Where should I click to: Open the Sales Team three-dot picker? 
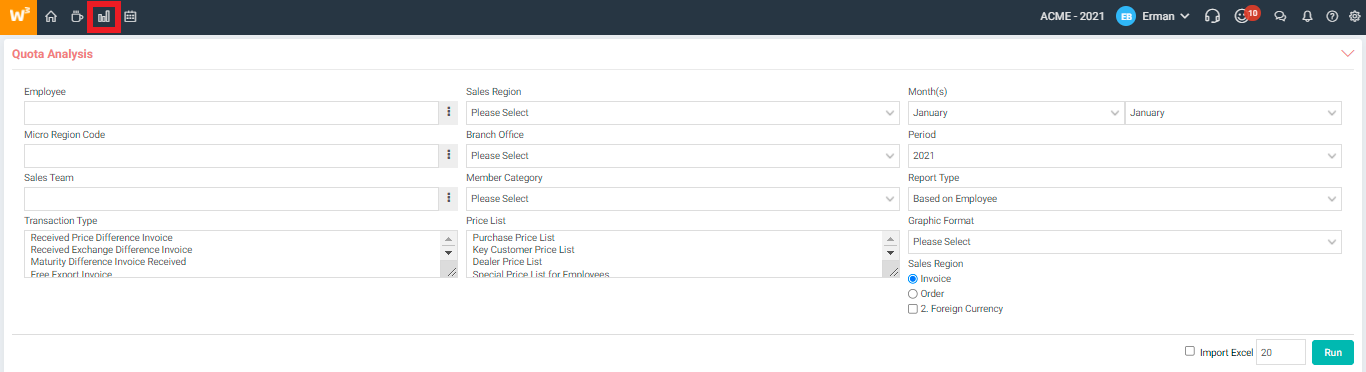point(449,198)
